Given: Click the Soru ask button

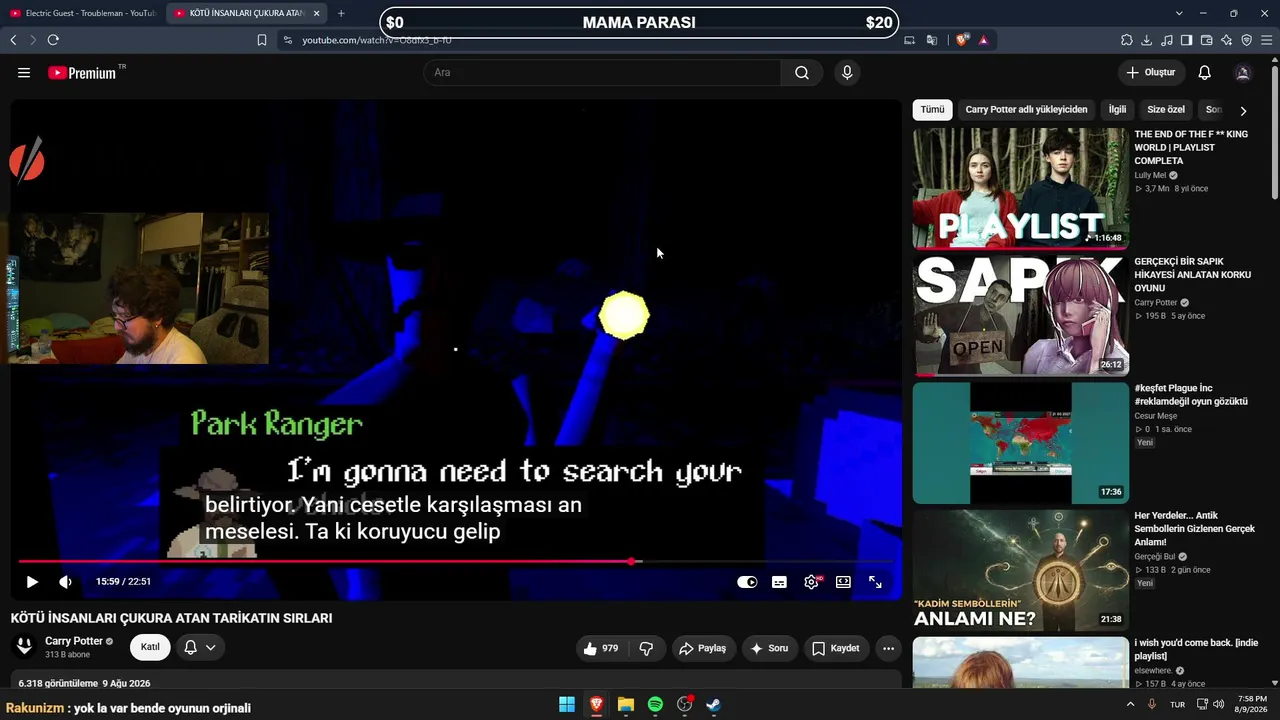Looking at the screenshot, I should point(769,648).
